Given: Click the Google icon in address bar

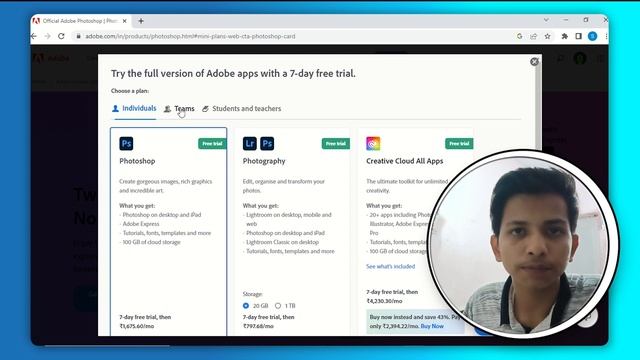Looking at the screenshot, I should coord(520,36).
